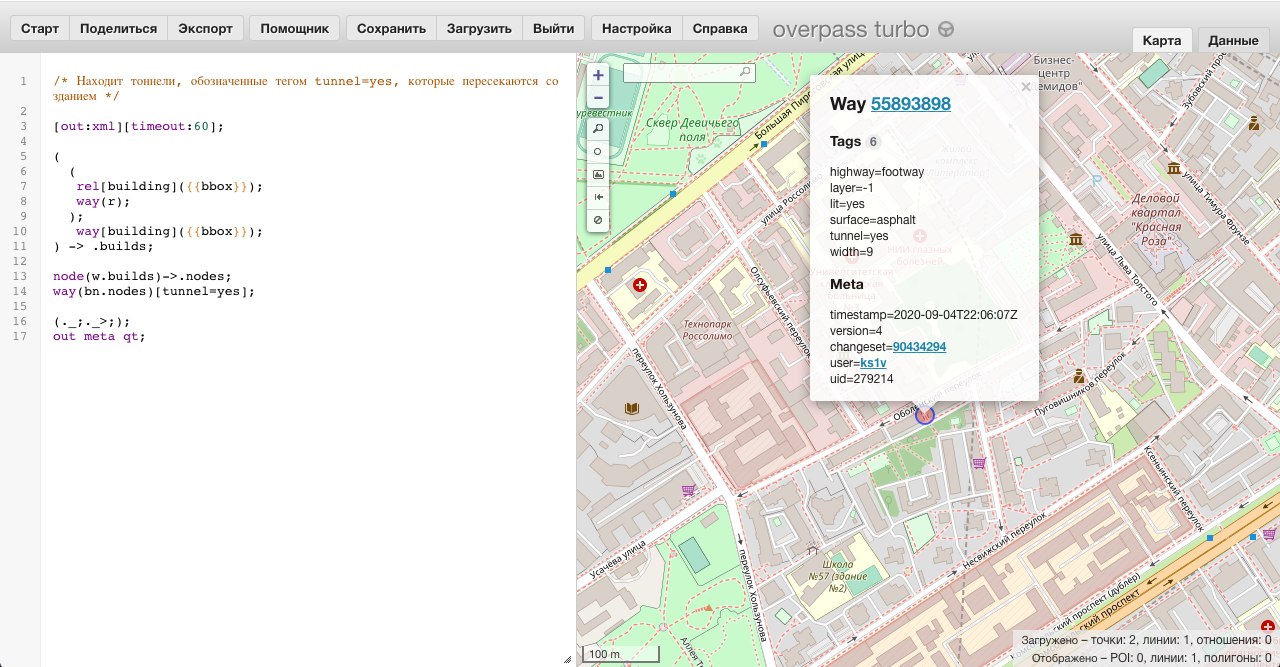Click the node(w.builds)->.nodes line
Image resolution: width=1280 pixels, height=667 pixels.
coord(143,276)
